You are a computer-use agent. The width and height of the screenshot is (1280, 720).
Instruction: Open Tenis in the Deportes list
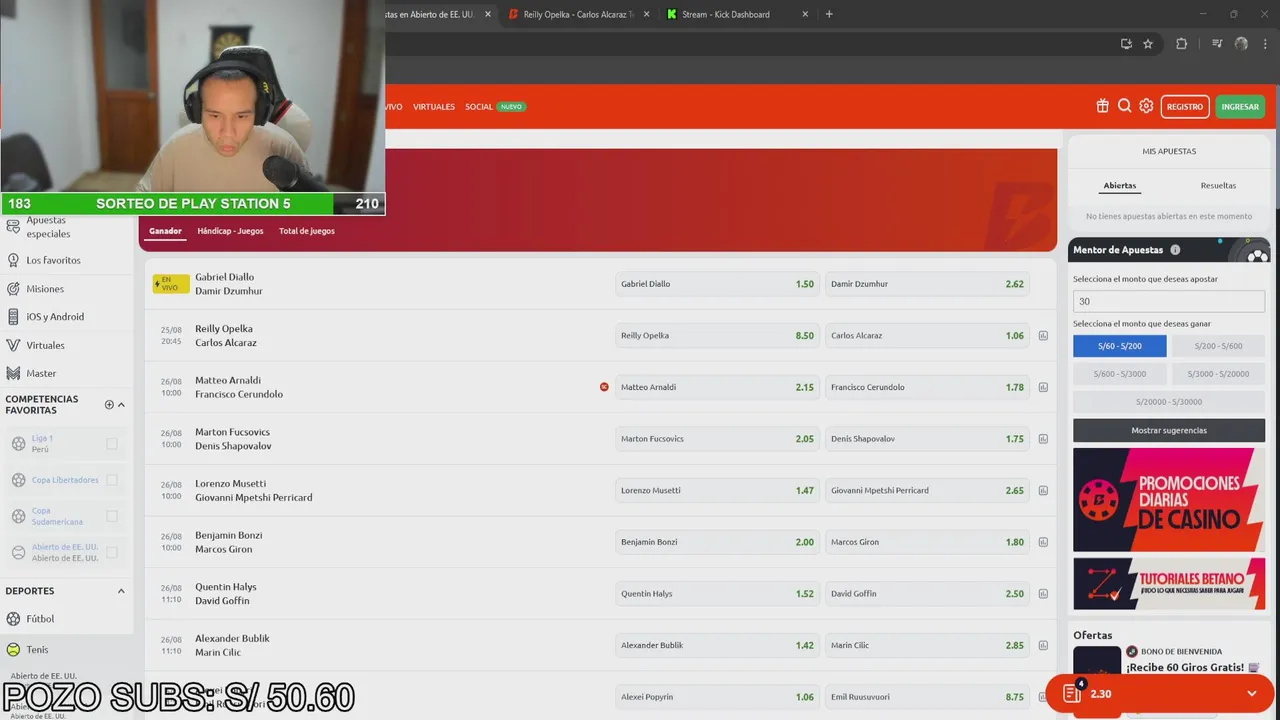click(37, 650)
